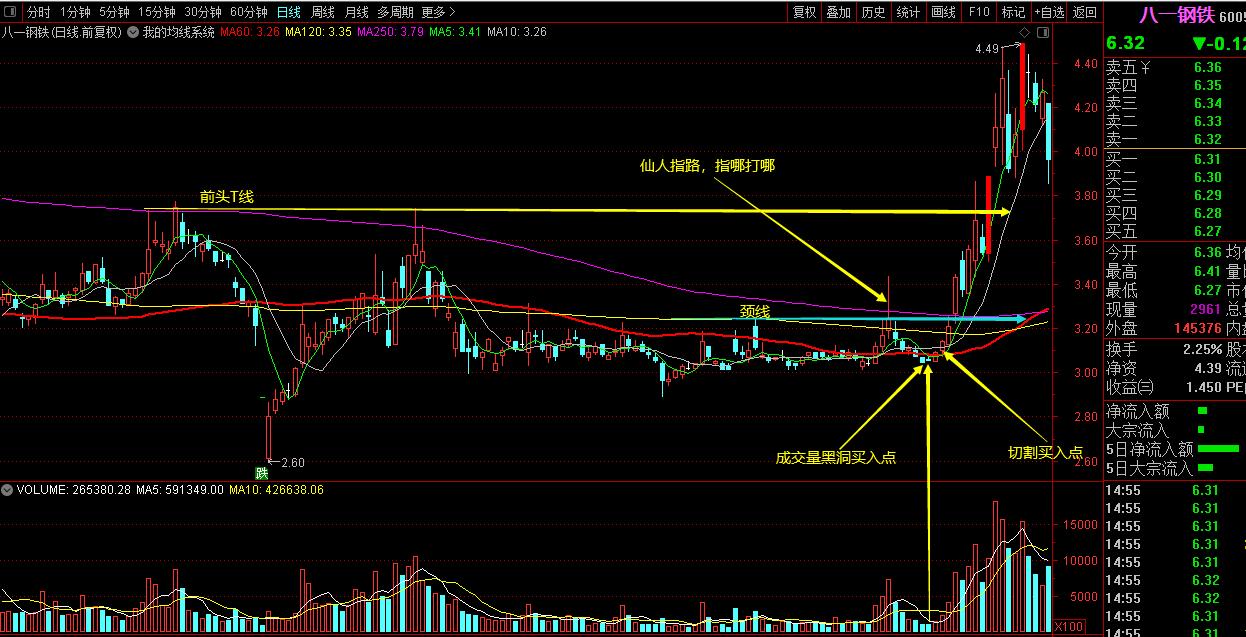Click the 卖二 ask price 6.33

pyautogui.click(x=1207, y=122)
